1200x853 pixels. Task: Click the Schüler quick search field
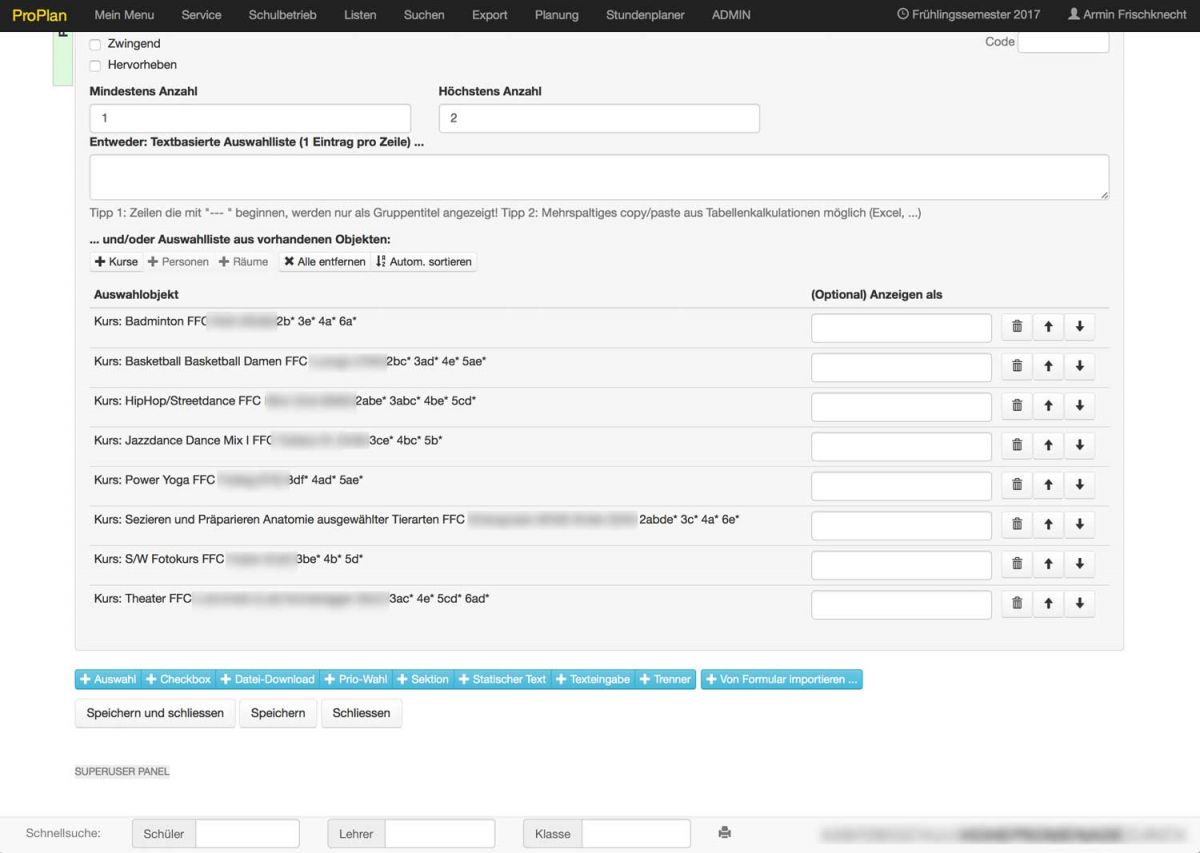pyautogui.click(x=247, y=834)
